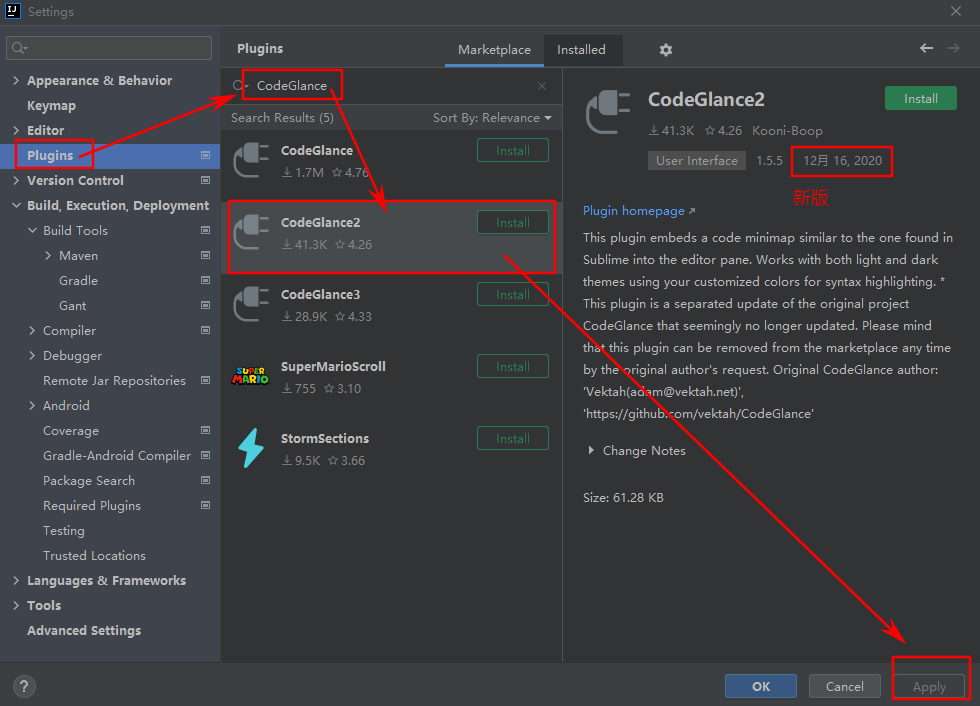
Task: Click project-level icon beside Gradle-Android Compiler
Action: 205,455
